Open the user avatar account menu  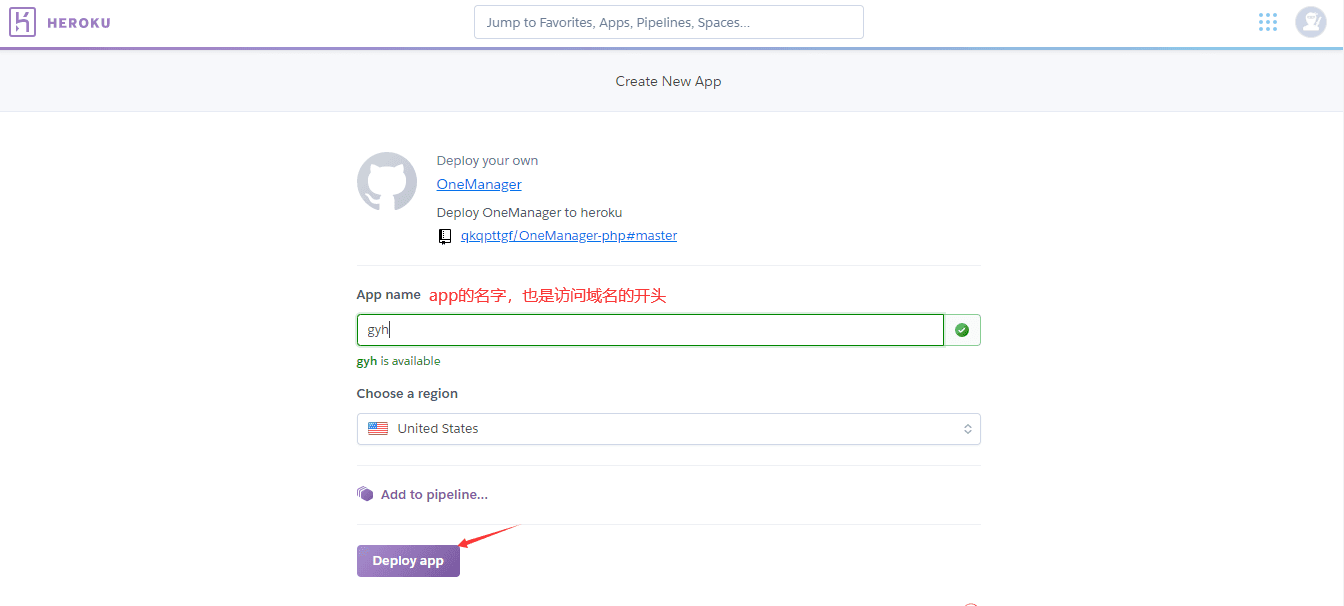tap(1310, 22)
